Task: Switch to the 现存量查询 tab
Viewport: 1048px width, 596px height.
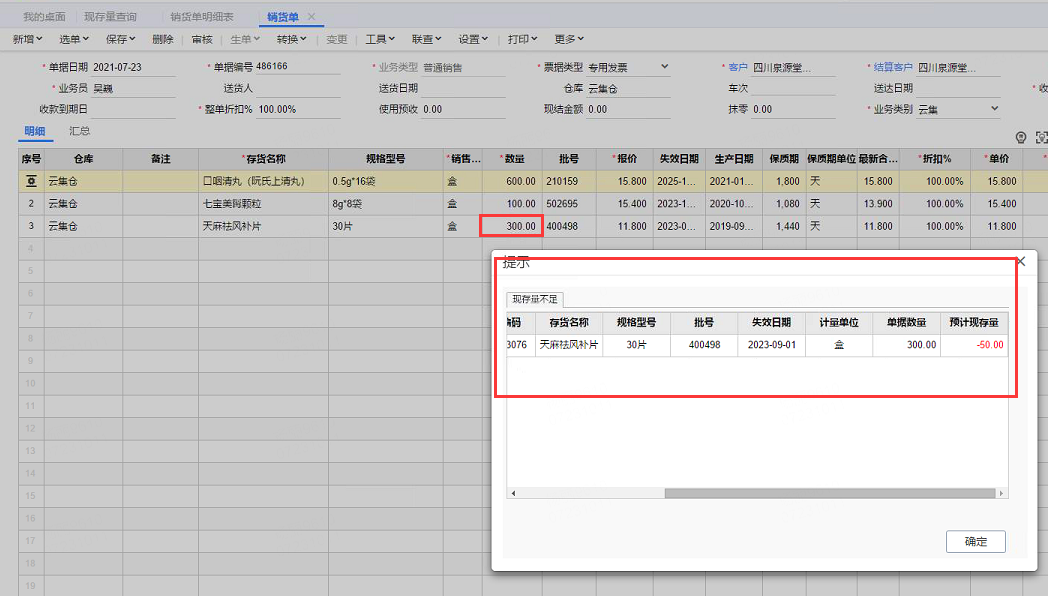Action: (x=110, y=17)
